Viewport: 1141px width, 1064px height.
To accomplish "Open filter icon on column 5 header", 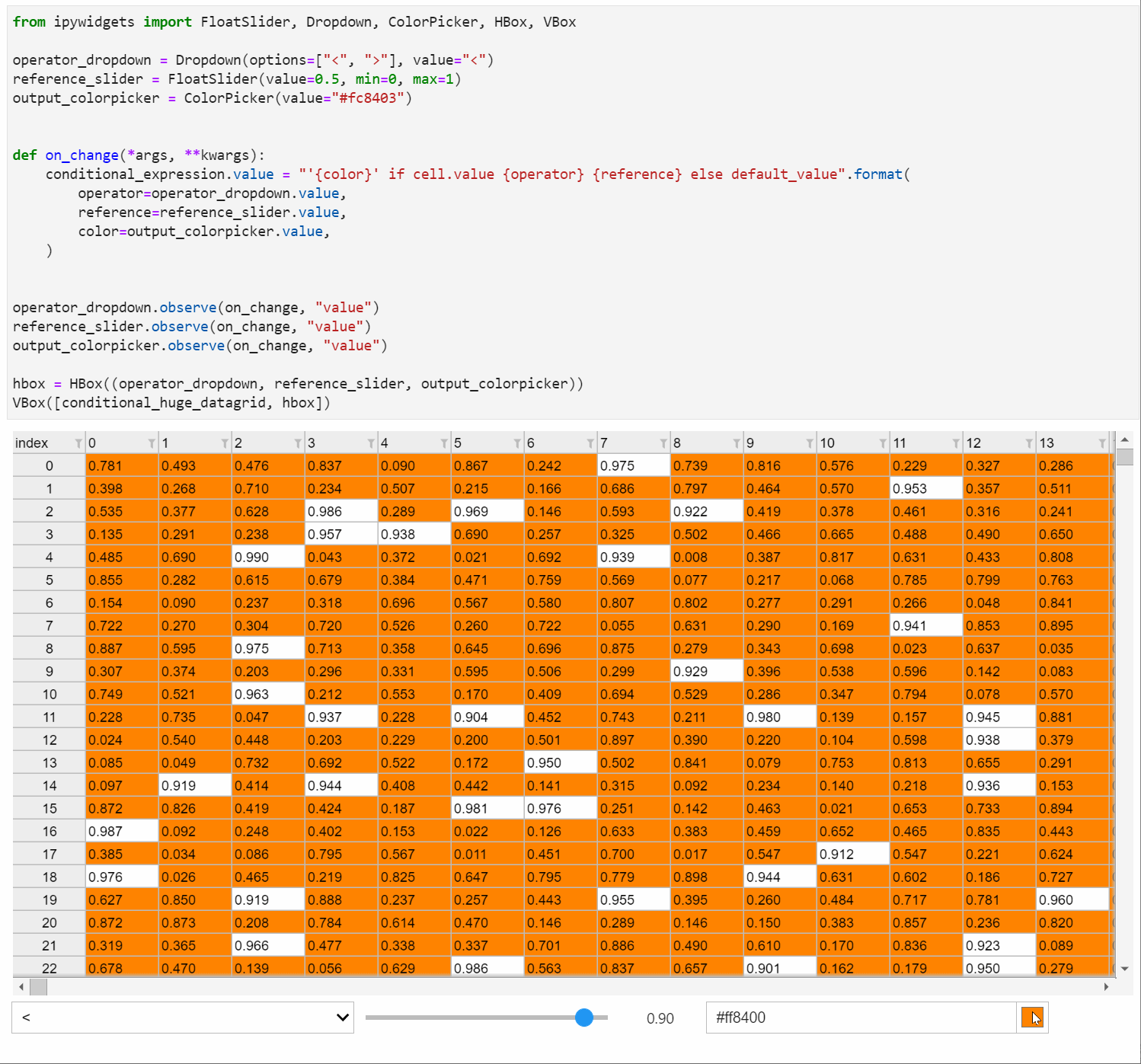I will pos(516,443).
